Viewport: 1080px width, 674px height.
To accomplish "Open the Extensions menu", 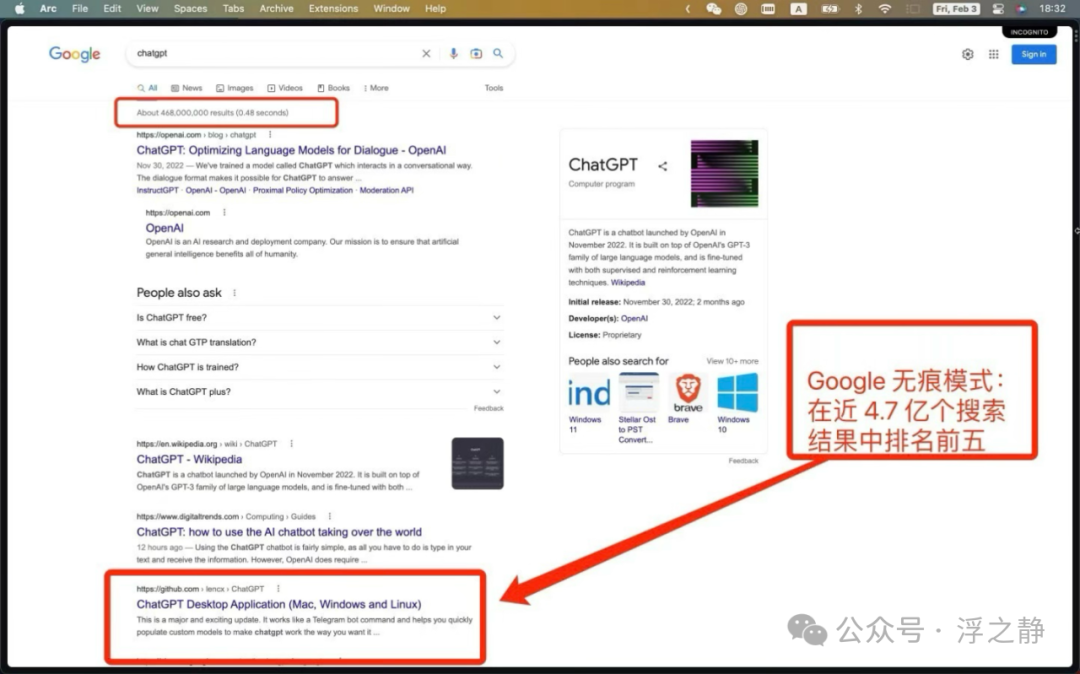I will (333, 8).
